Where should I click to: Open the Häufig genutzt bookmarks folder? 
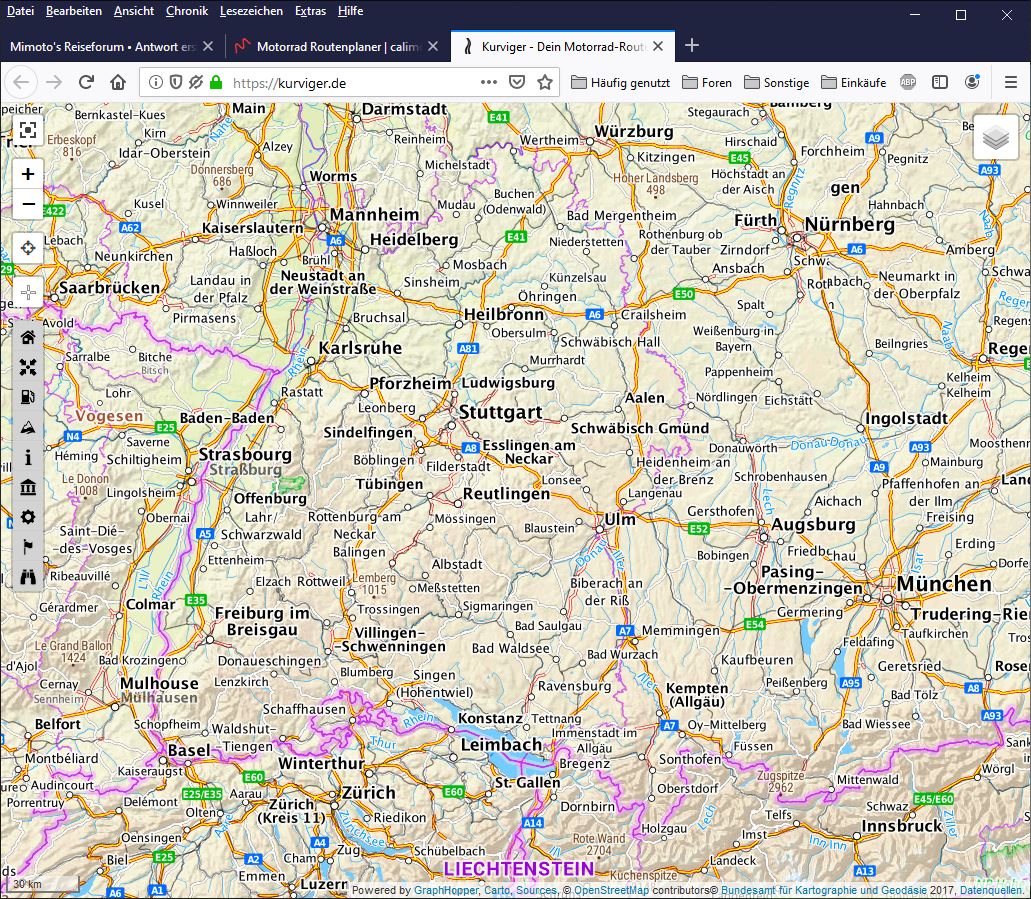620,83
